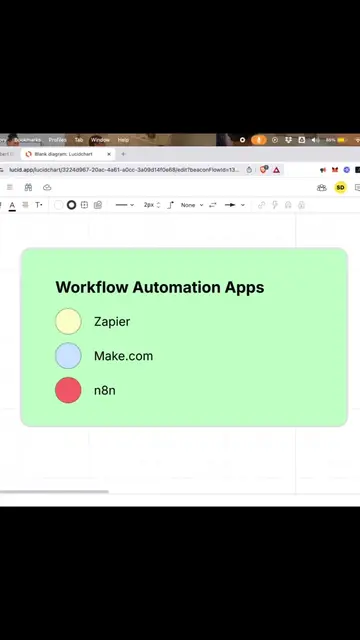Open the Help menu
This screenshot has width=360, height=640.
click(123, 140)
